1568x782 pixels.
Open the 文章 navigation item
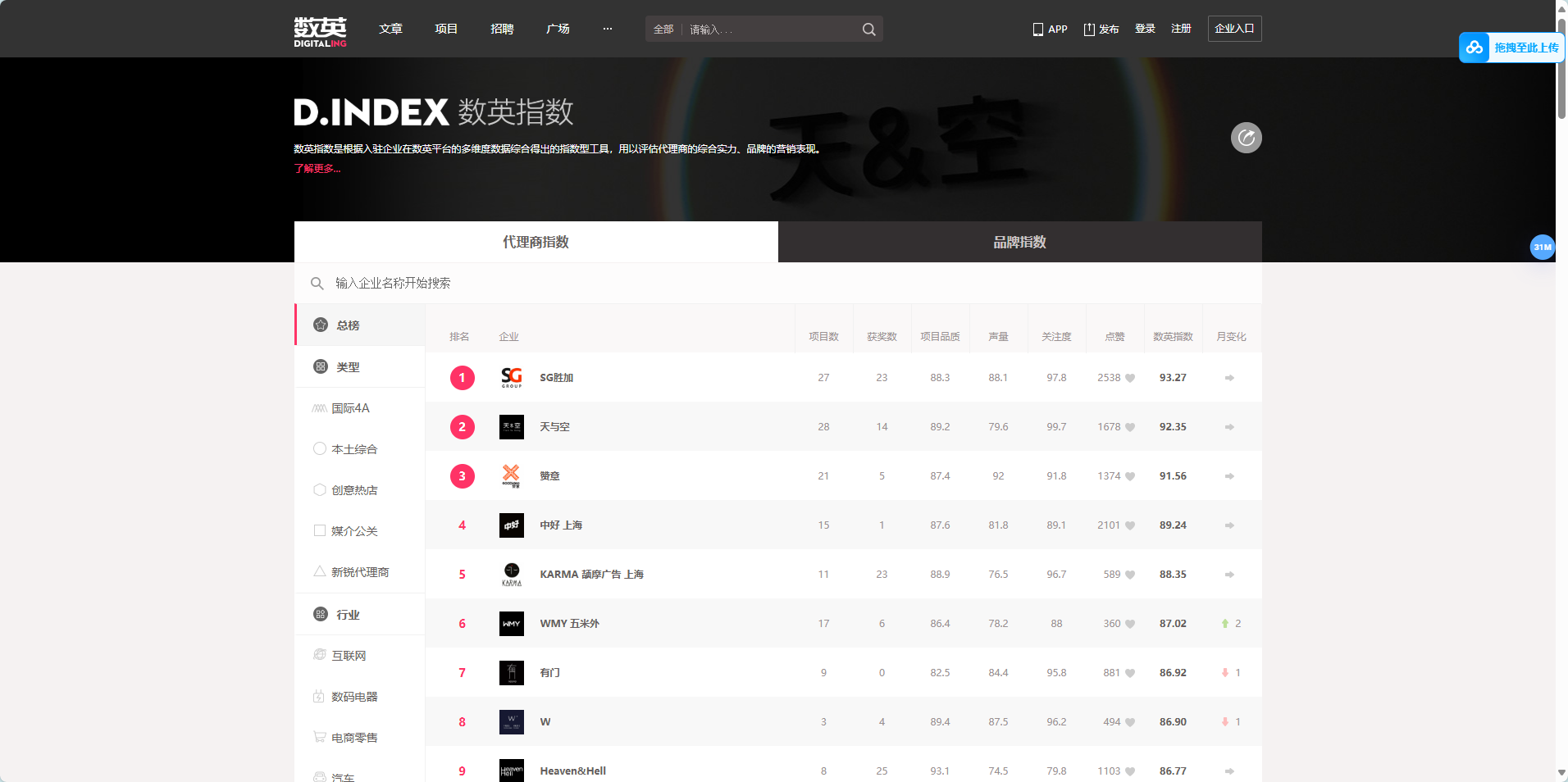pyautogui.click(x=391, y=29)
